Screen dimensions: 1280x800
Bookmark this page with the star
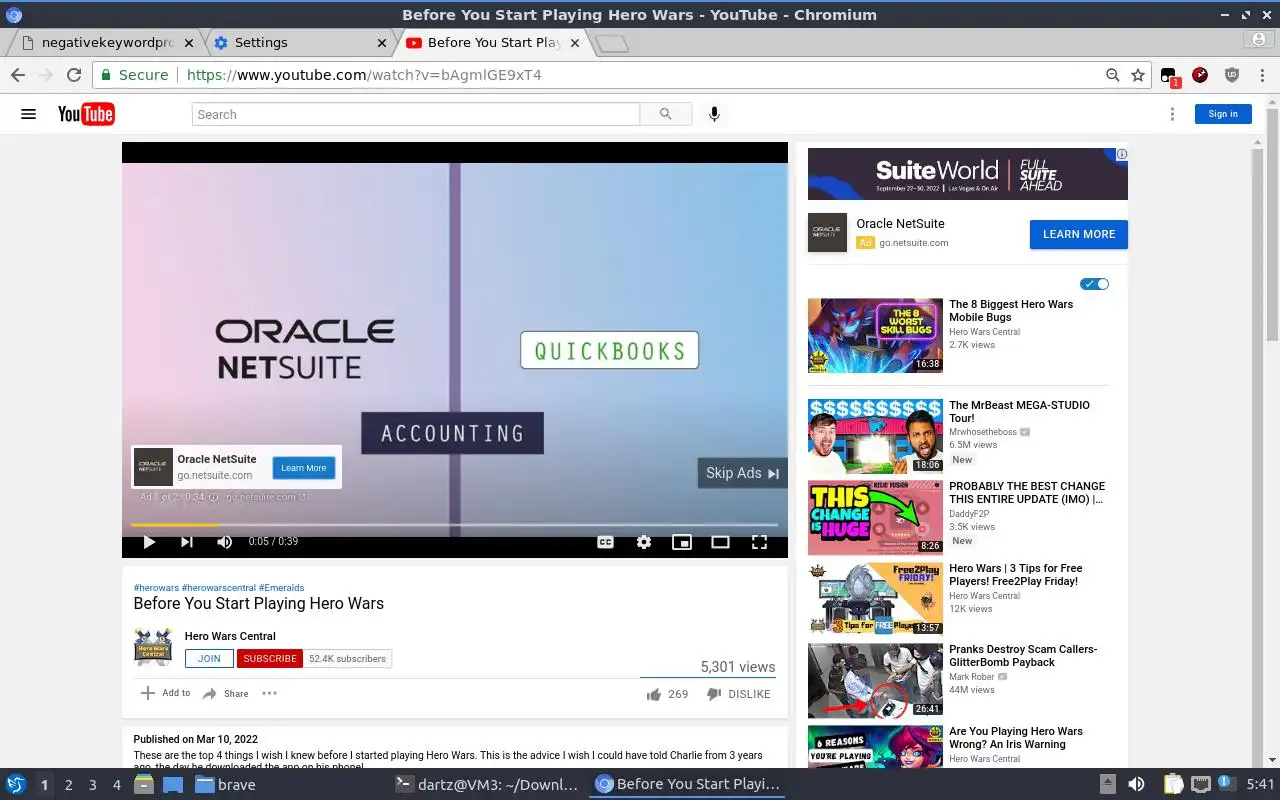click(1138, 75)
